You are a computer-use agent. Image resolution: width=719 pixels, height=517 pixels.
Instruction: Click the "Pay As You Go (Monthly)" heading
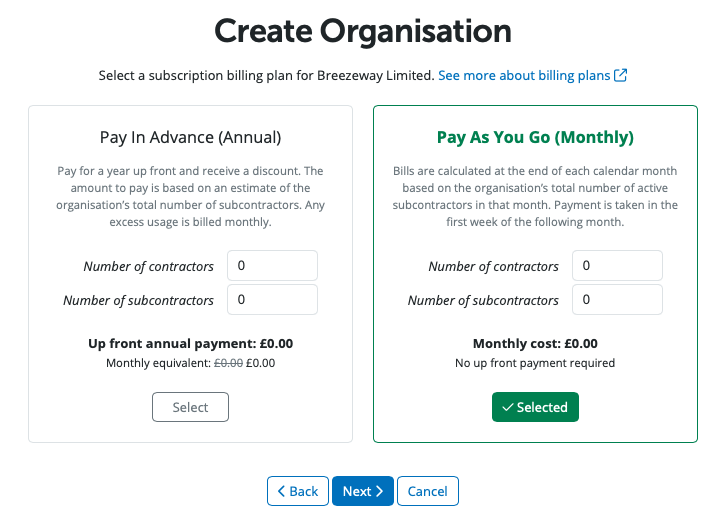click(x=535, y=137)
